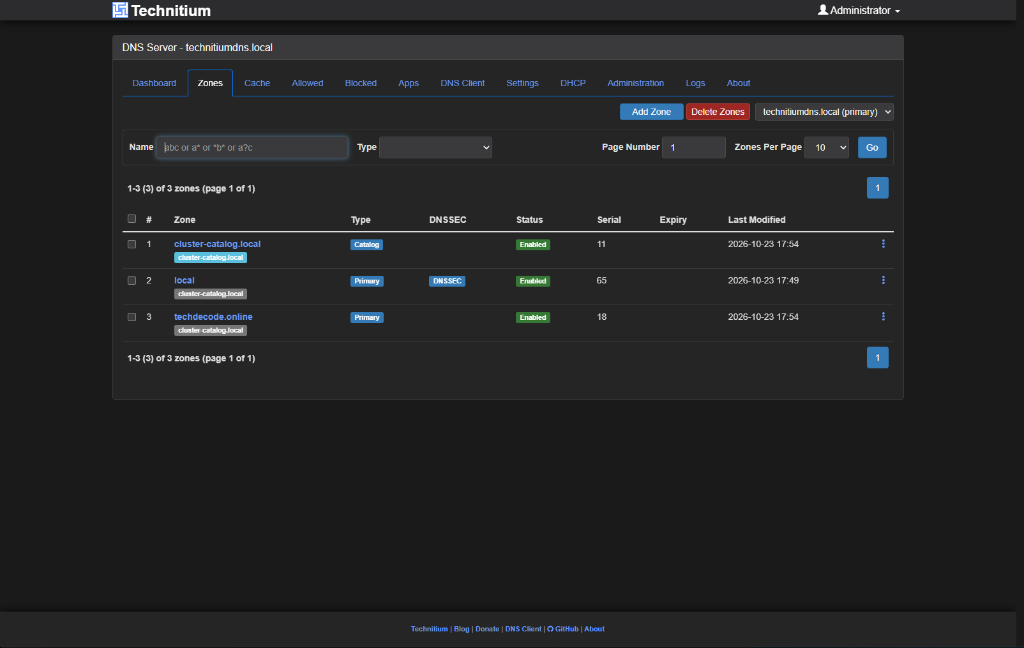Toggle the select-all zones checkbox
This screenshot has height=648, width=1024.
(x=132, y=219)
